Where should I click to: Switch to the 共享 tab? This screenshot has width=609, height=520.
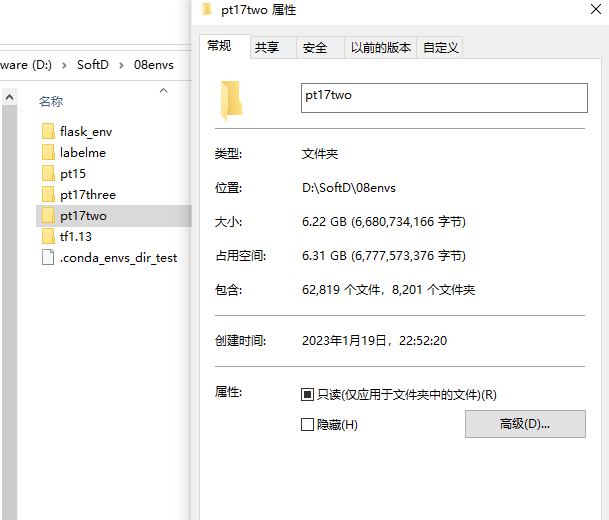(x=273, y=48)
